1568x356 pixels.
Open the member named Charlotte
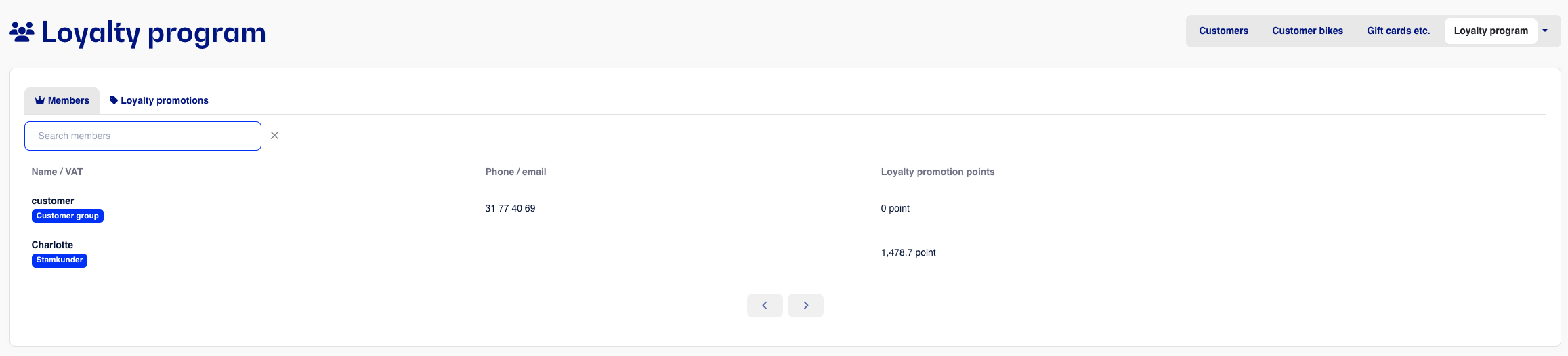point(52,245)
